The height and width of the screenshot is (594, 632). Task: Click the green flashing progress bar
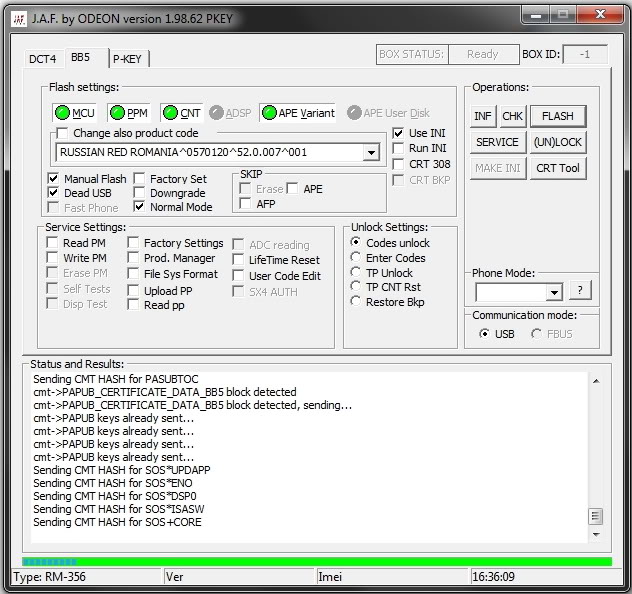pos(317,562)
